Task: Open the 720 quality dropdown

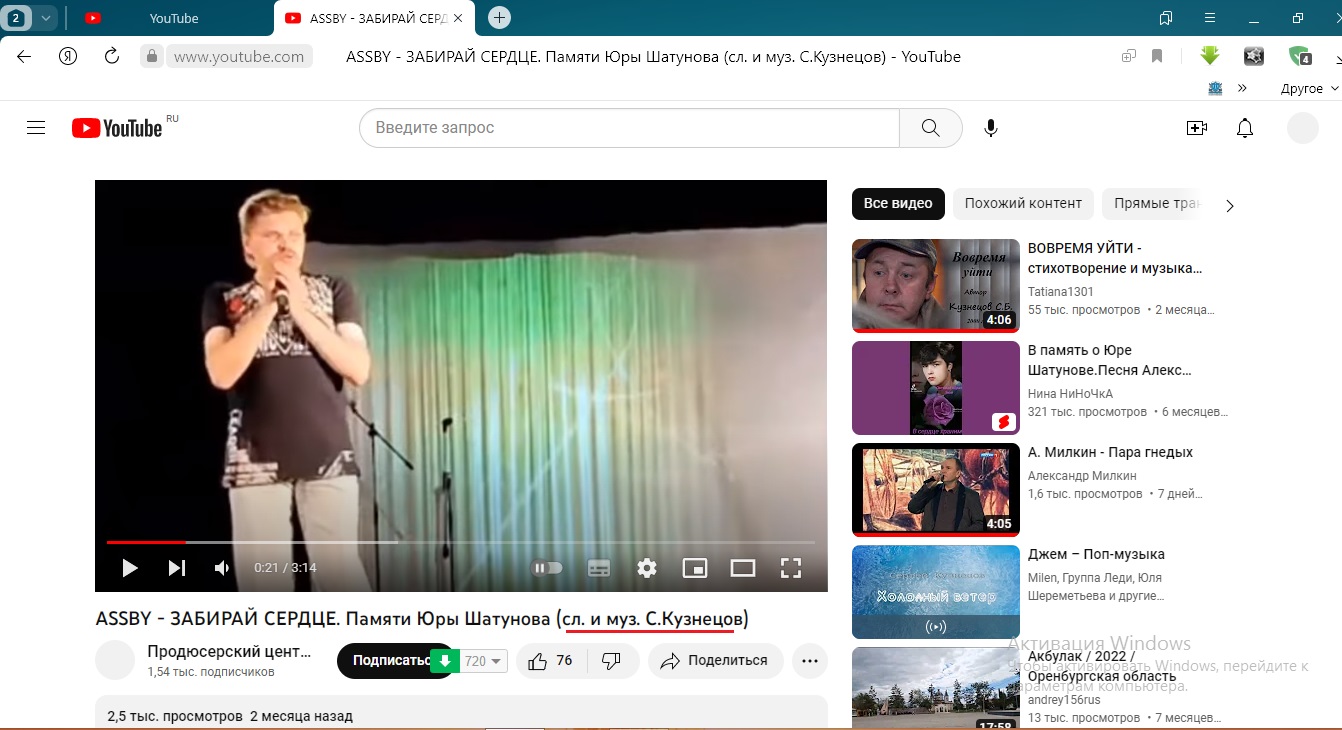Action: pyautogui.click(x=484, y=661)
